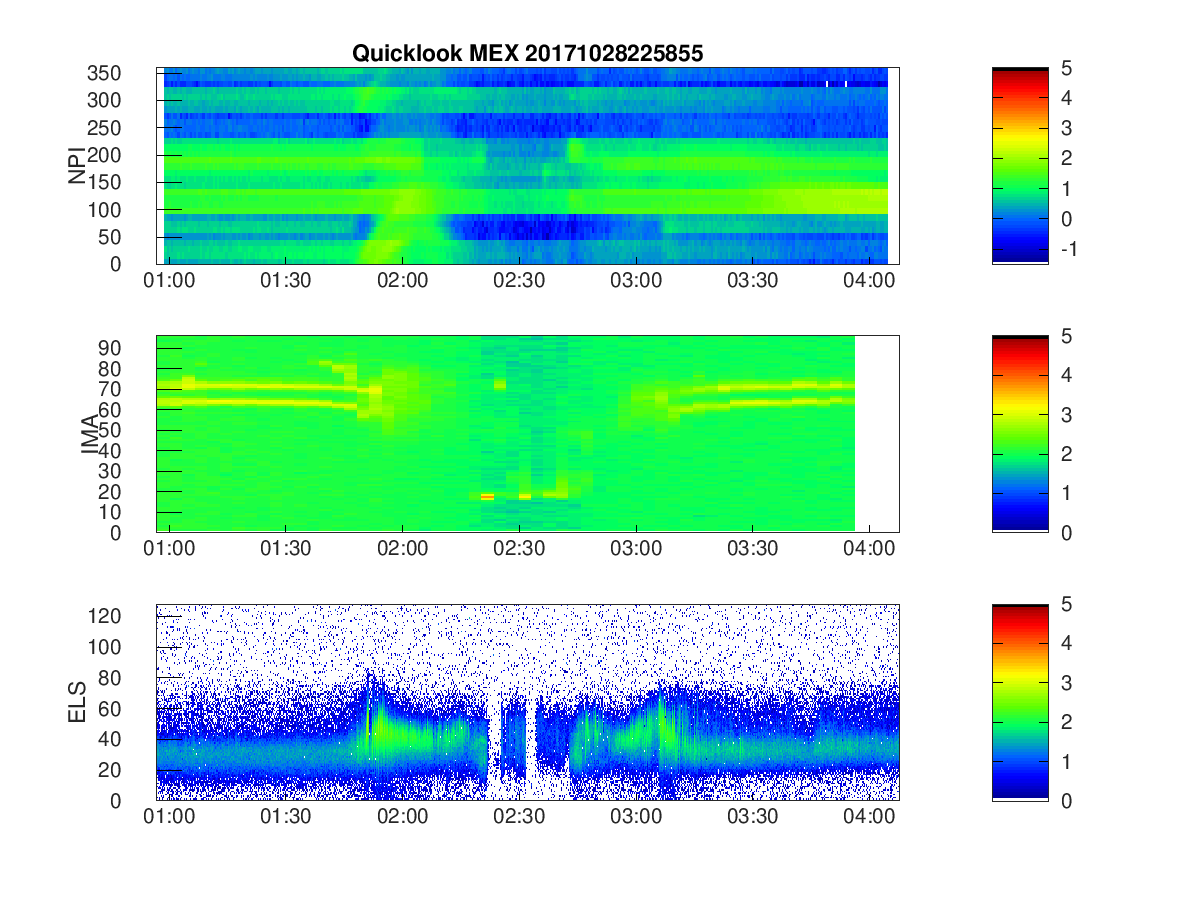Pick the NPI panel's color bar
Screen dimensions: 1200x900
(x=1020, y=166)
